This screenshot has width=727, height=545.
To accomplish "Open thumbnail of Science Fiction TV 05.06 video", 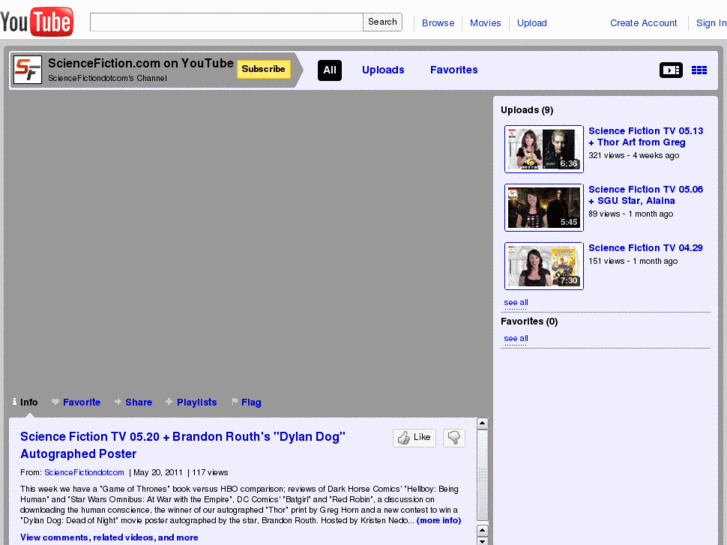I will coord(544,207).
